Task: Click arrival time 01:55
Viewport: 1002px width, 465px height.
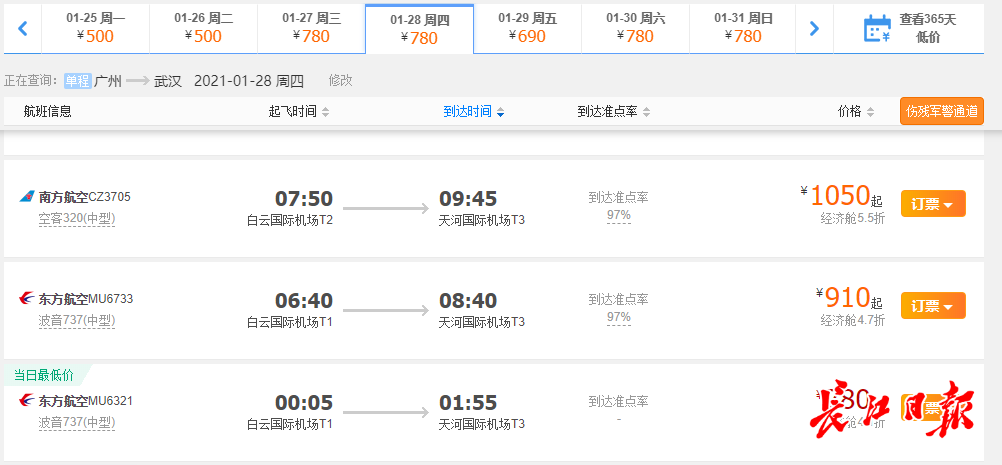Action: point(468,403)
